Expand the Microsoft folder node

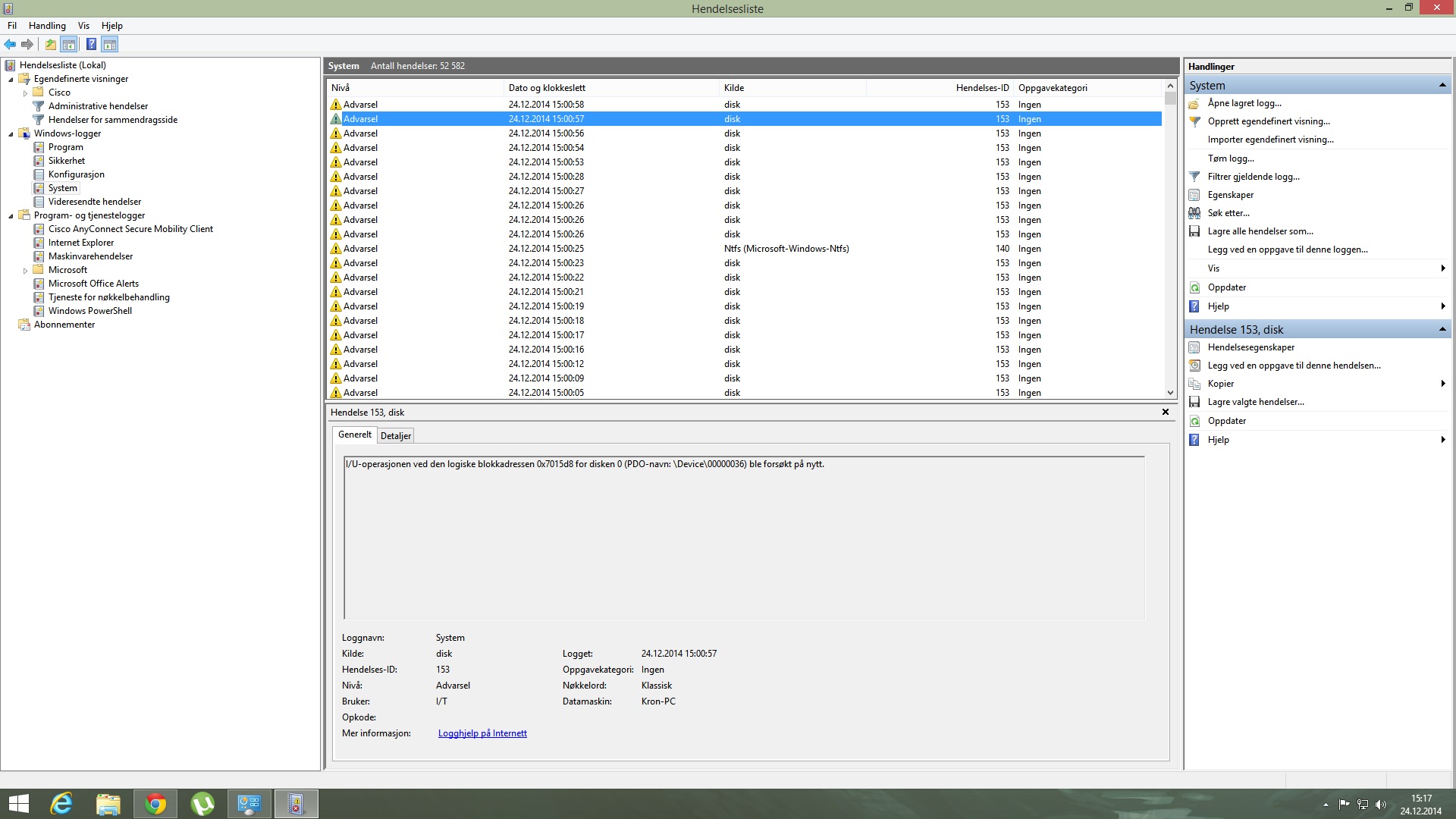point(25,271)
